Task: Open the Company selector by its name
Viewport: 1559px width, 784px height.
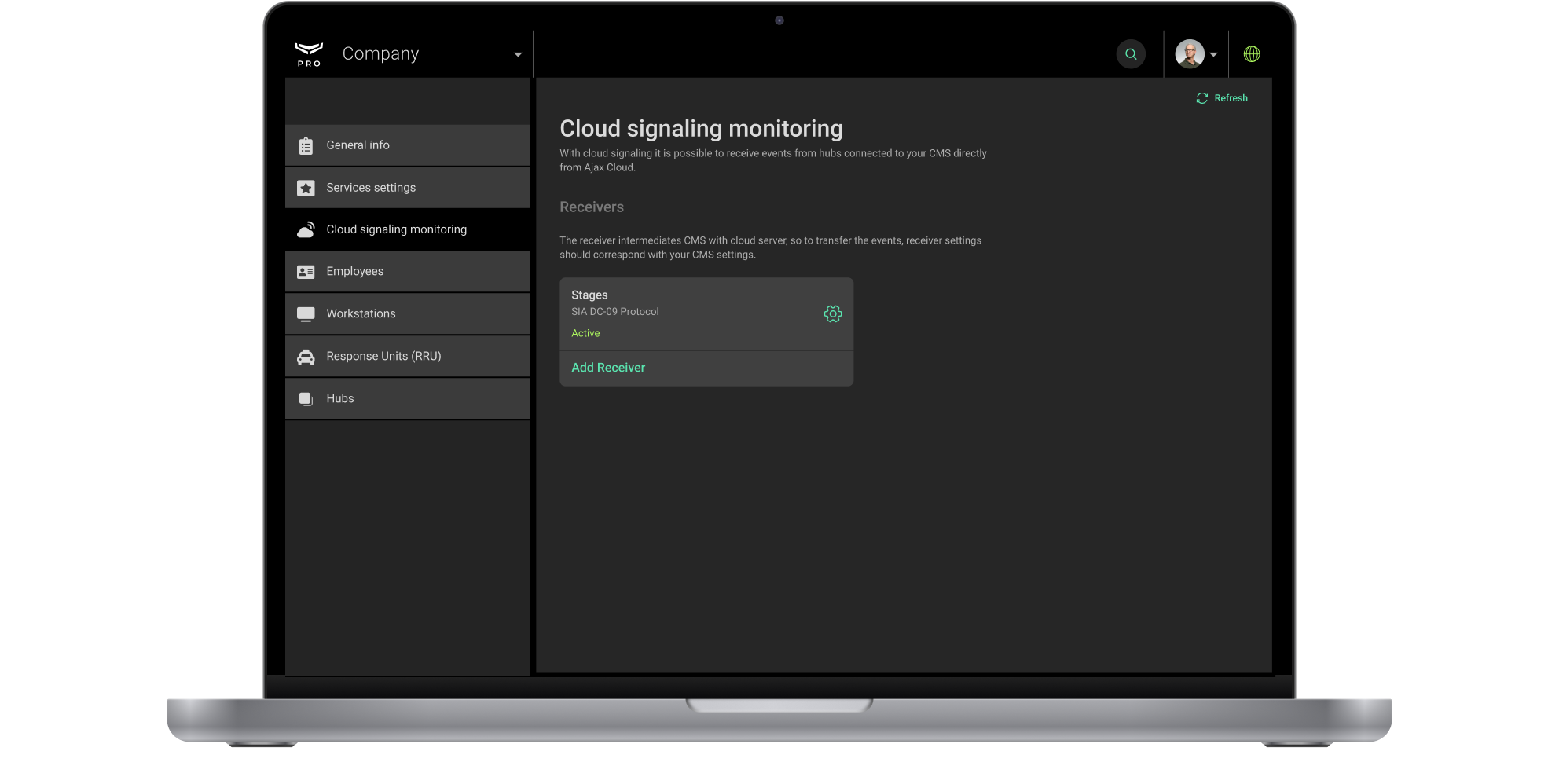Action: (x=380, y=53)
